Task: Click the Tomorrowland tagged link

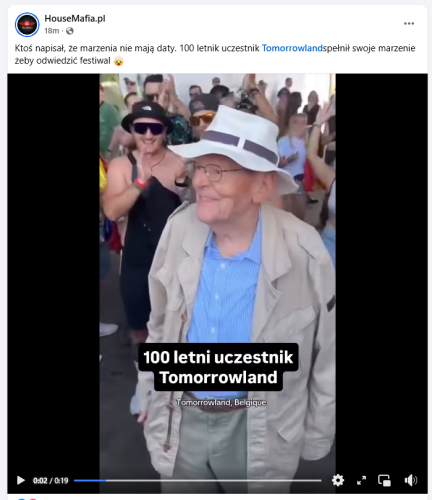Action: [292, 48]
